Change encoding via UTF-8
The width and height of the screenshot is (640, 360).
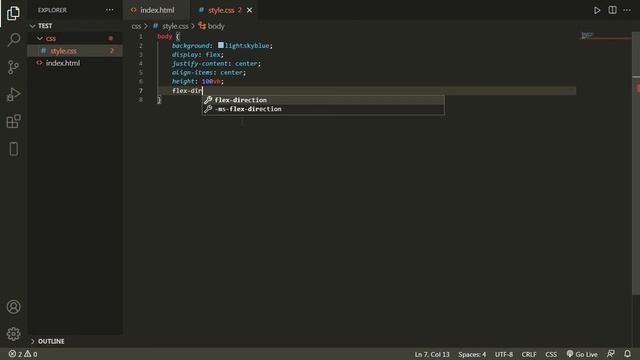504,354
